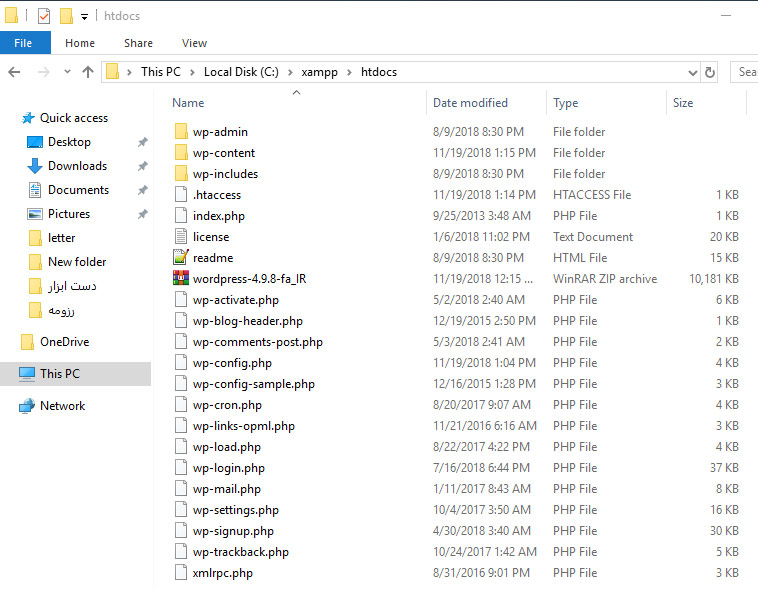Expand chevron after xampp in path
Image resolution: width=758 pixels, height=590 pixels.
350,73
